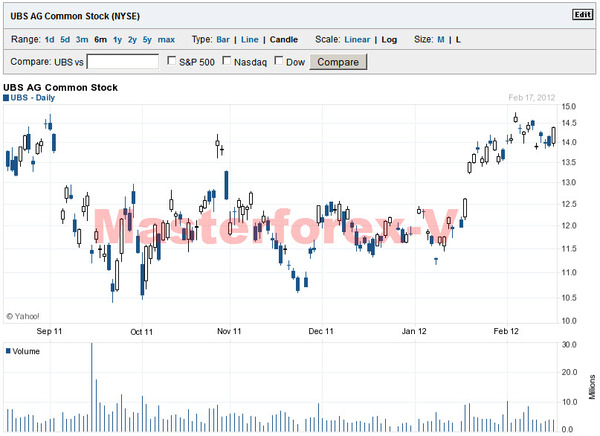Tick the S&P 500 checkbox
Screen dimensions: 600x436
click(172, 61)
